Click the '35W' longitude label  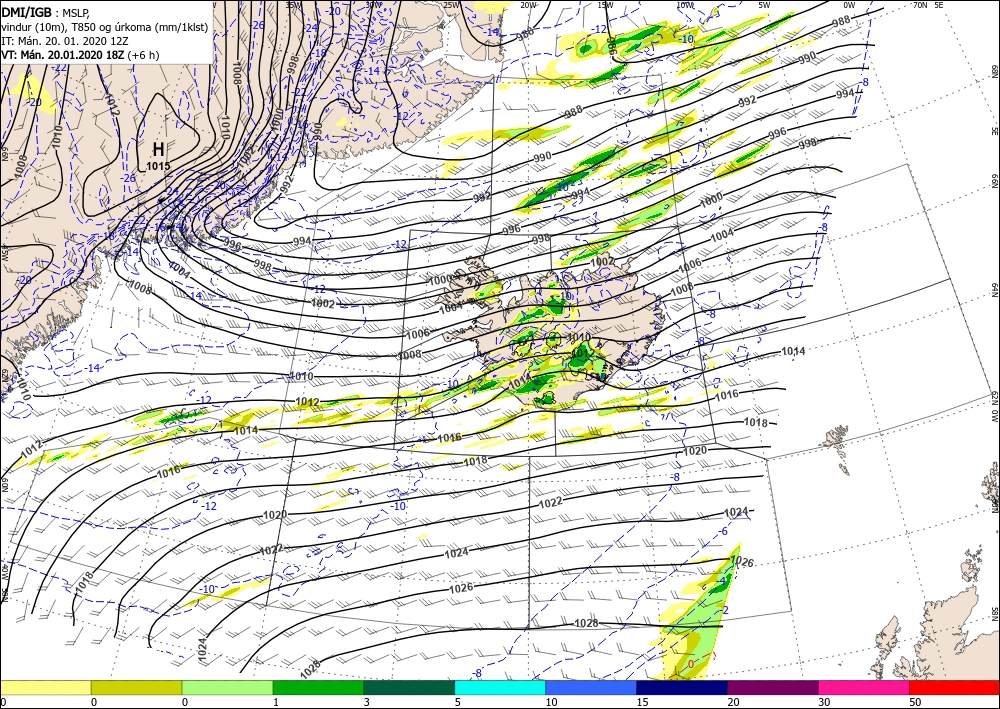click(x=293, y=5)
